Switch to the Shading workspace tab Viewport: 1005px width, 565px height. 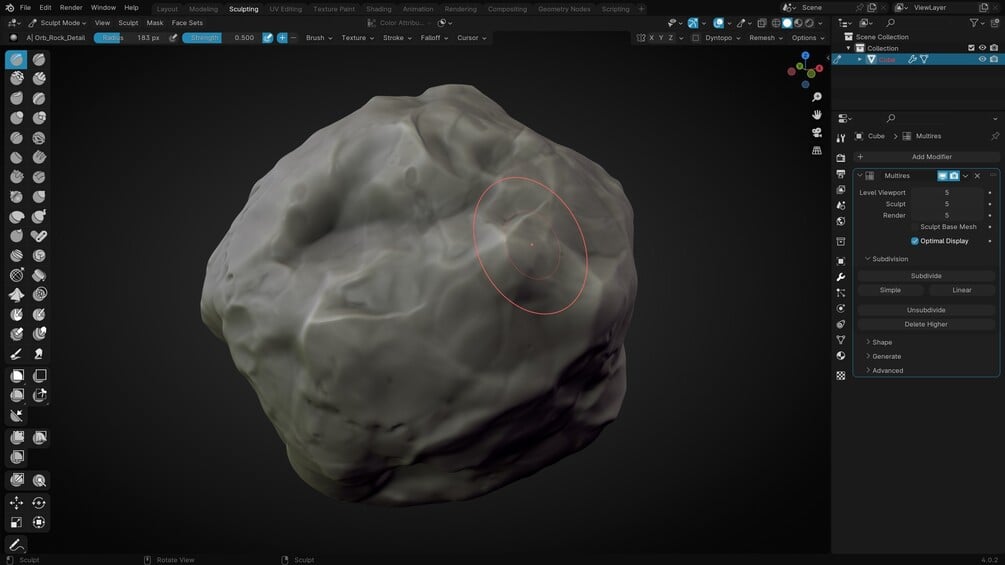pos(378,9)
